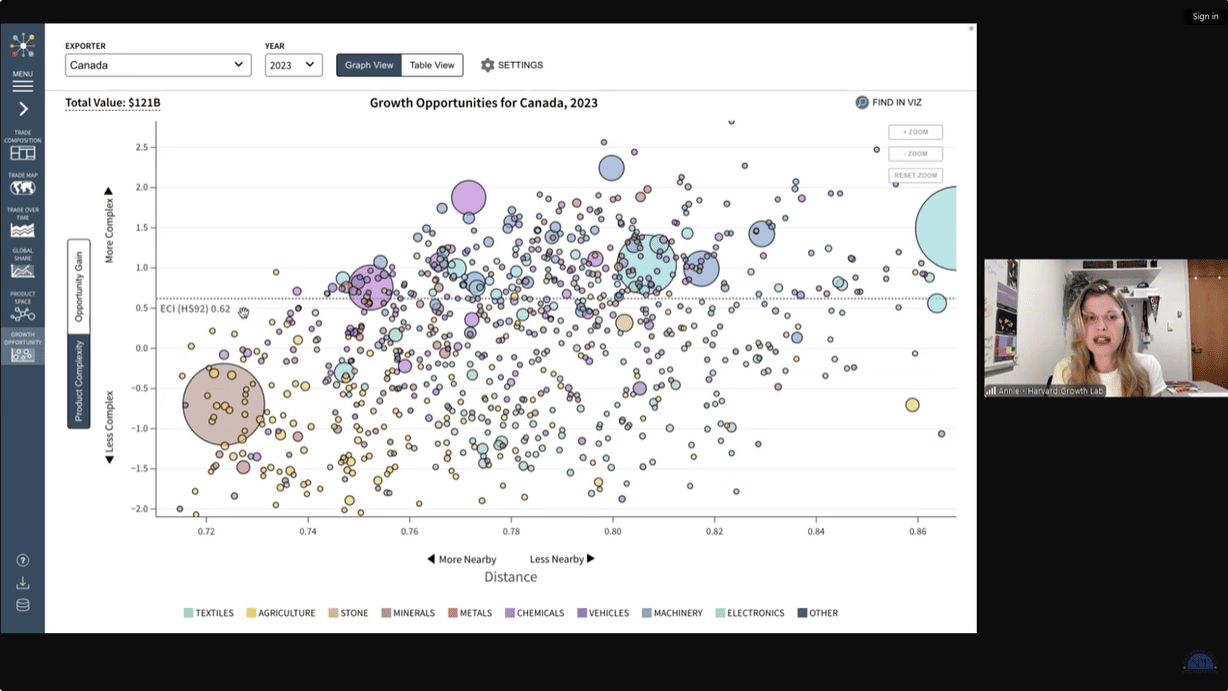The height and width of the screenshot is (691, 1228).
Task: Click FIND IN VIZ search control
Action: [888, 102]
